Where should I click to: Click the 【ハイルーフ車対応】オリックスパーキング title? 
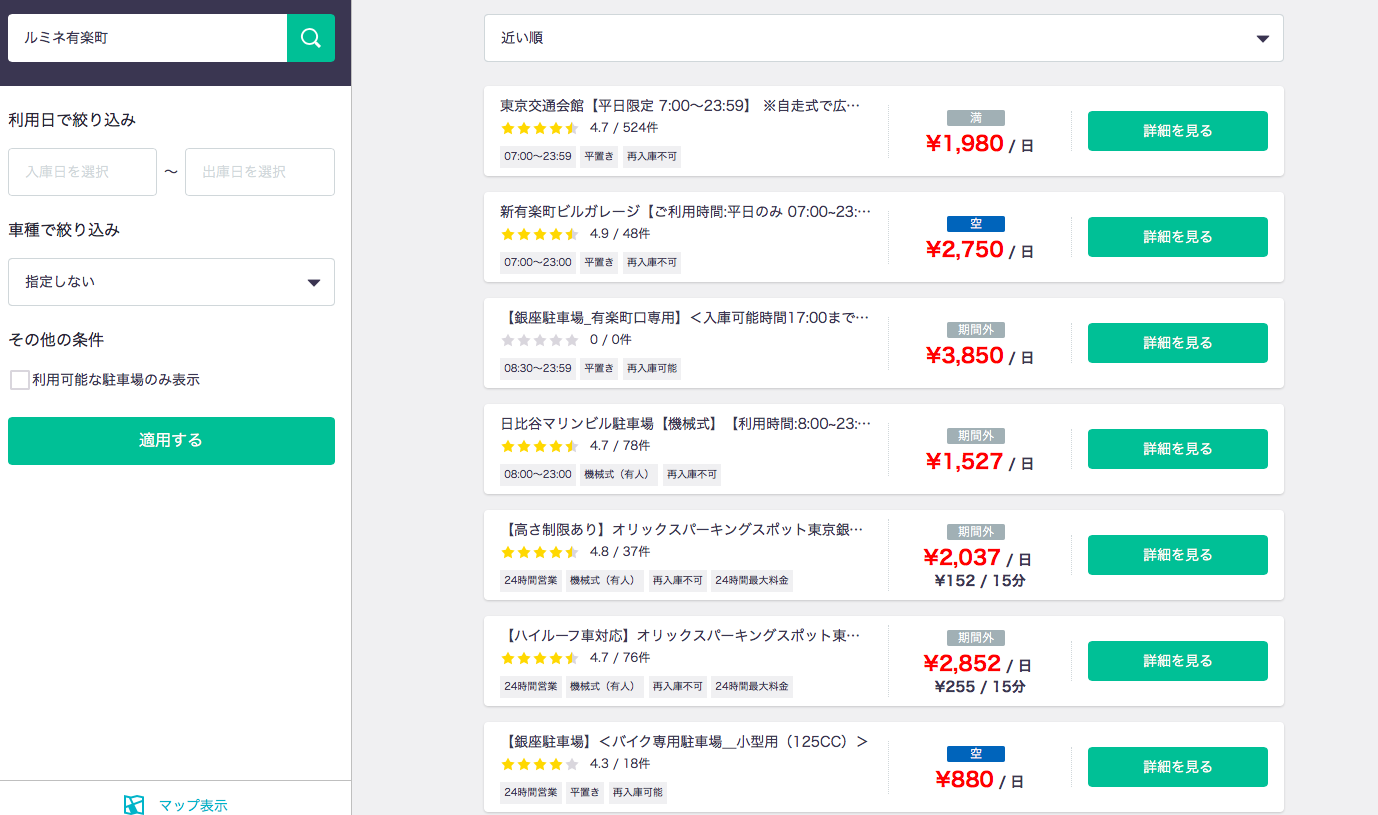pyautogui.click(x=680, y=636)
